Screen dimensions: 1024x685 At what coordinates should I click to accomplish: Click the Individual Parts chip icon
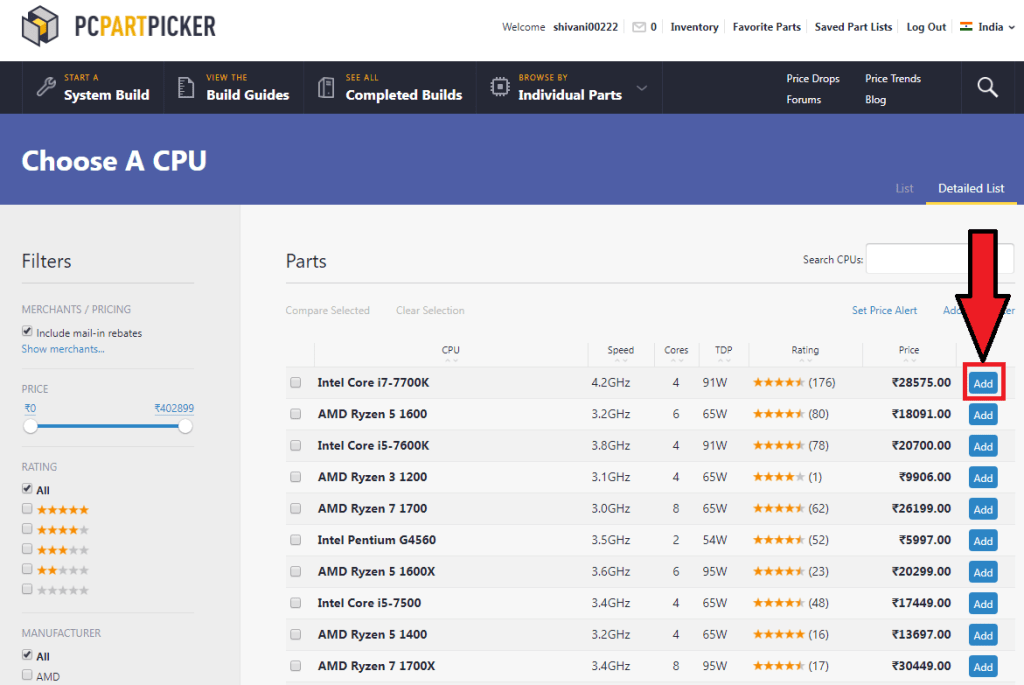point(500,87)
